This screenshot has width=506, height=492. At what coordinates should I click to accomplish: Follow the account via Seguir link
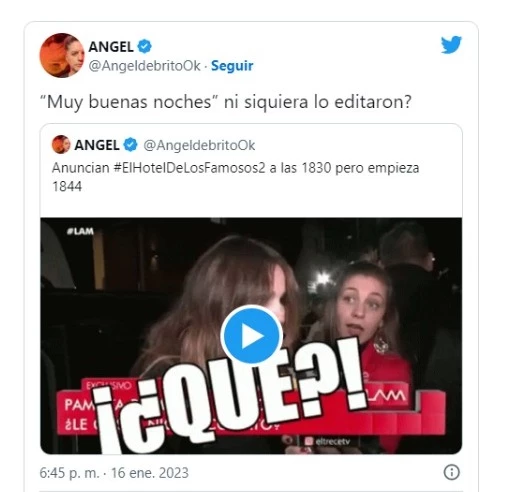click(x=232, y=66)
